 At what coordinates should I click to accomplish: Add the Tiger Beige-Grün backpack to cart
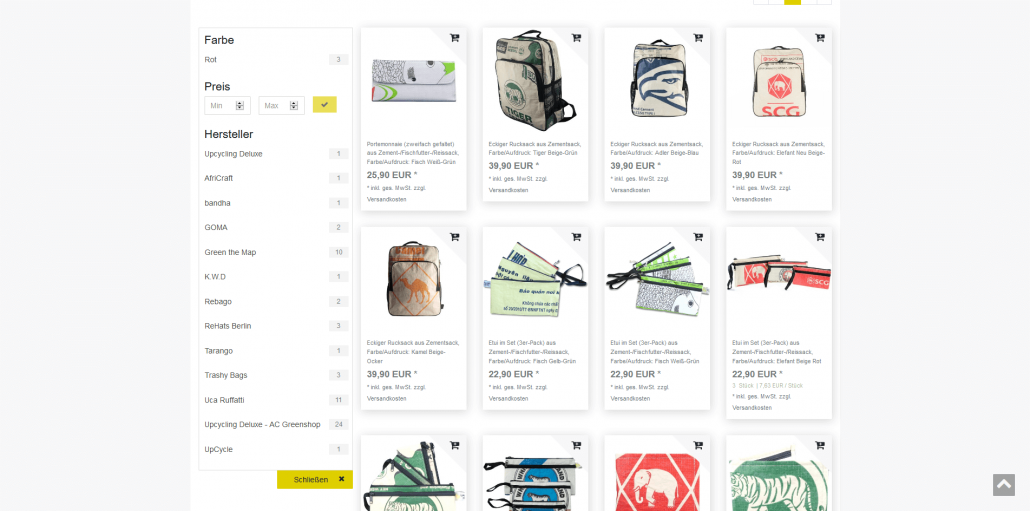576,38
